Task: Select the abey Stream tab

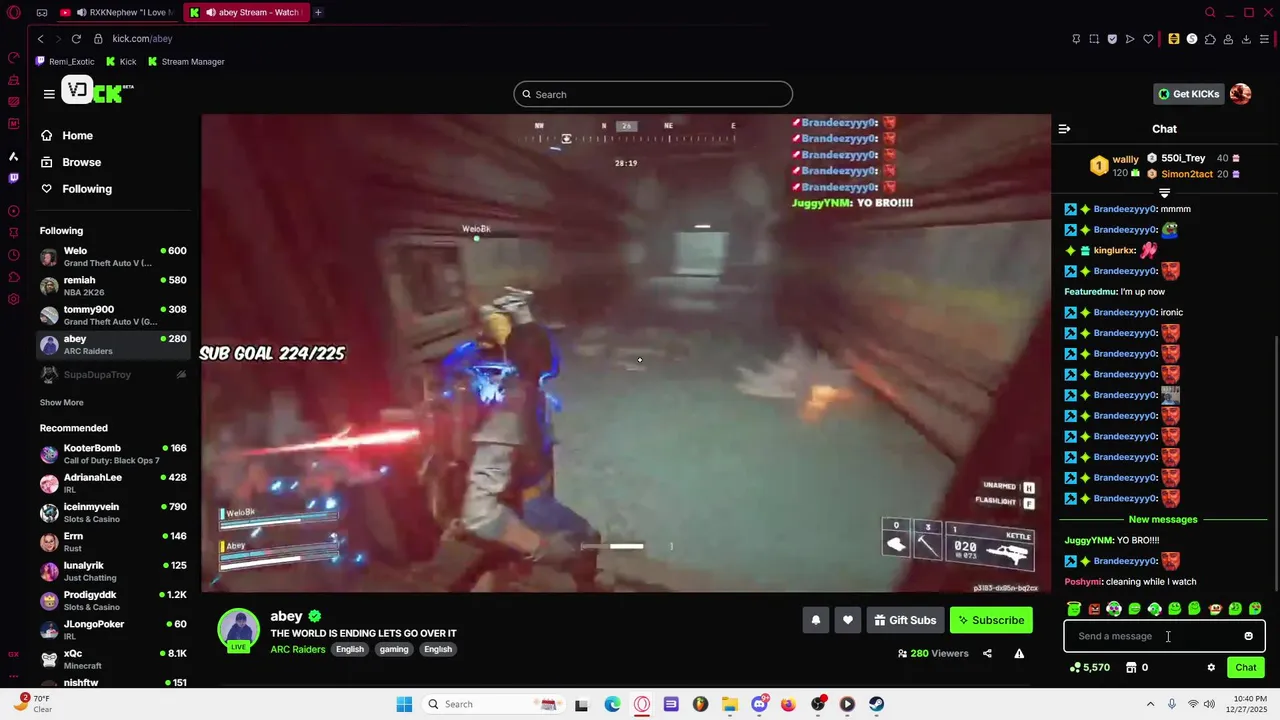Action: pos(245,12)
